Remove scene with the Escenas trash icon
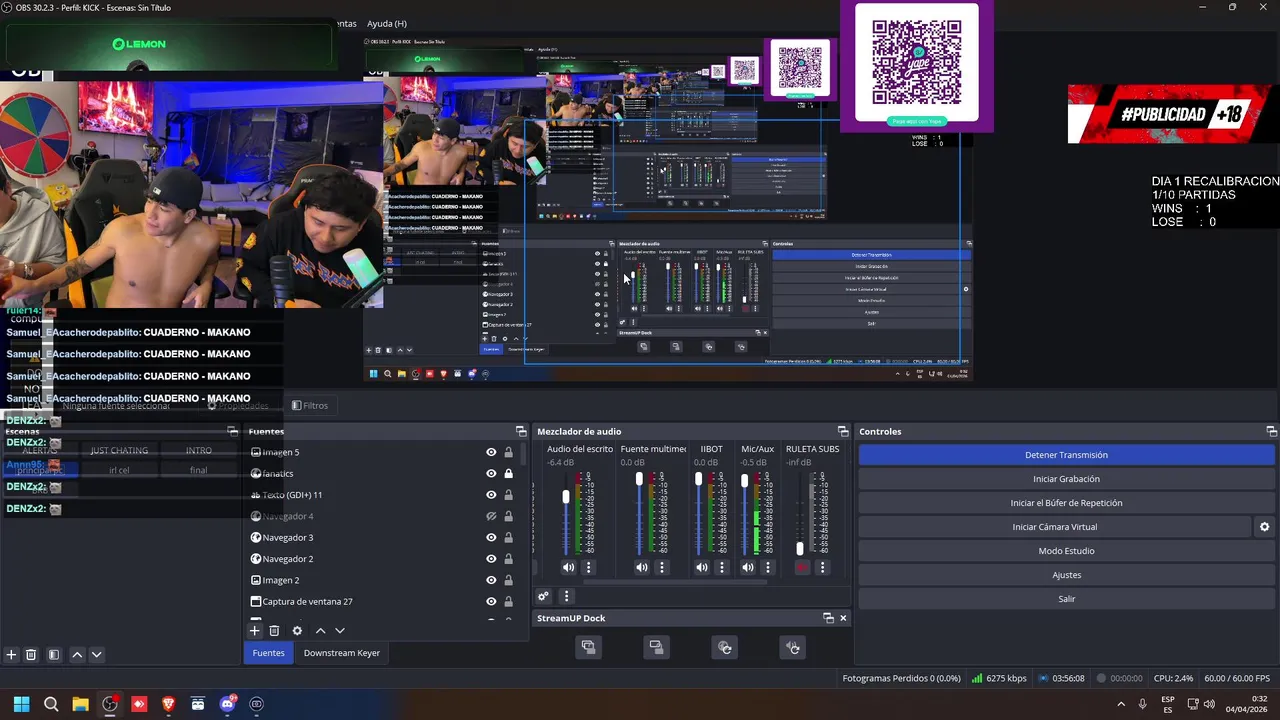The width and height of the screenshot is (1280, 720). coord(31,655)
